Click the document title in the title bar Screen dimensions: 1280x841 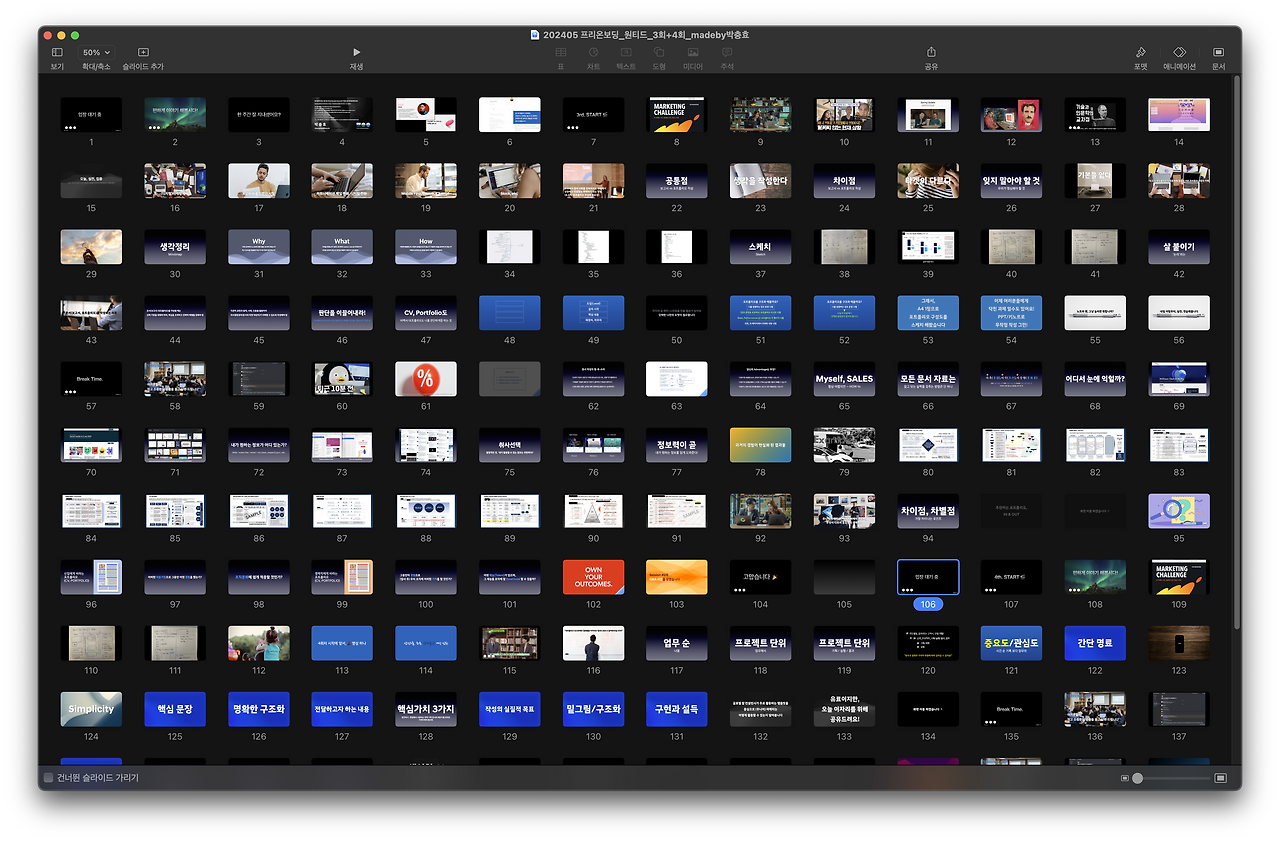coord(646,35)
